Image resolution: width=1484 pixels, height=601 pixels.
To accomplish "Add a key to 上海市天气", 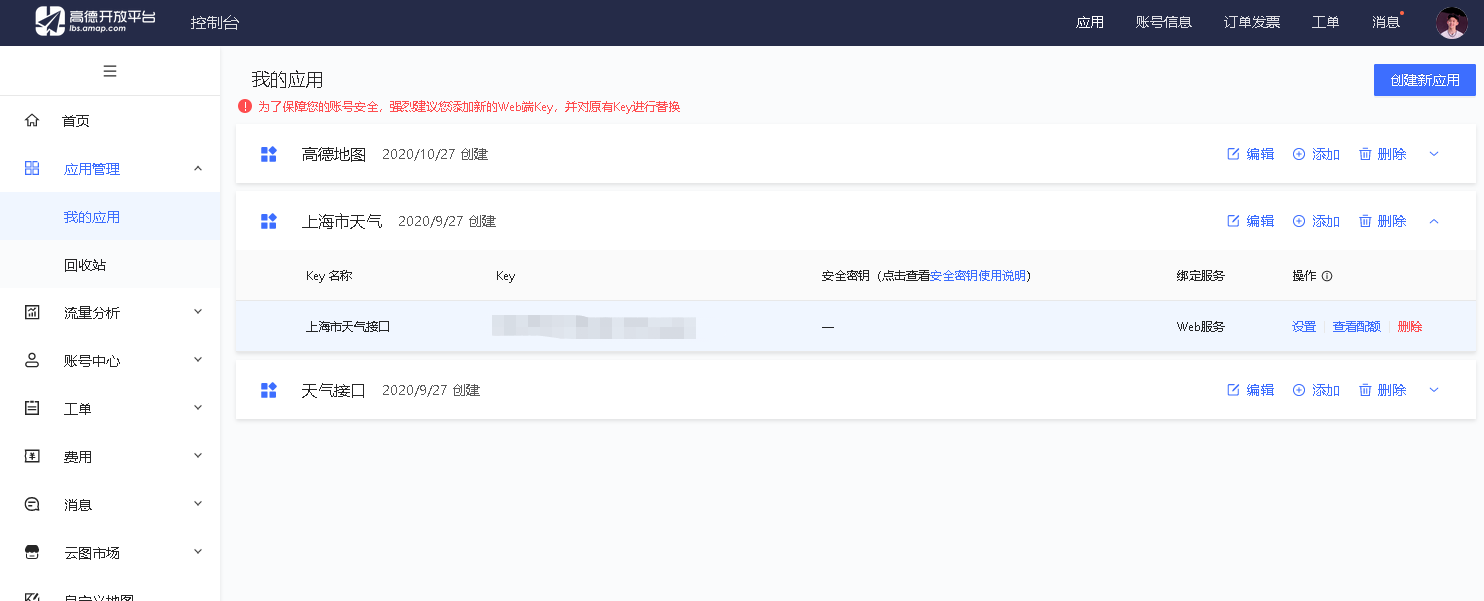I will pyautogui.click(x=1316, y=221).
